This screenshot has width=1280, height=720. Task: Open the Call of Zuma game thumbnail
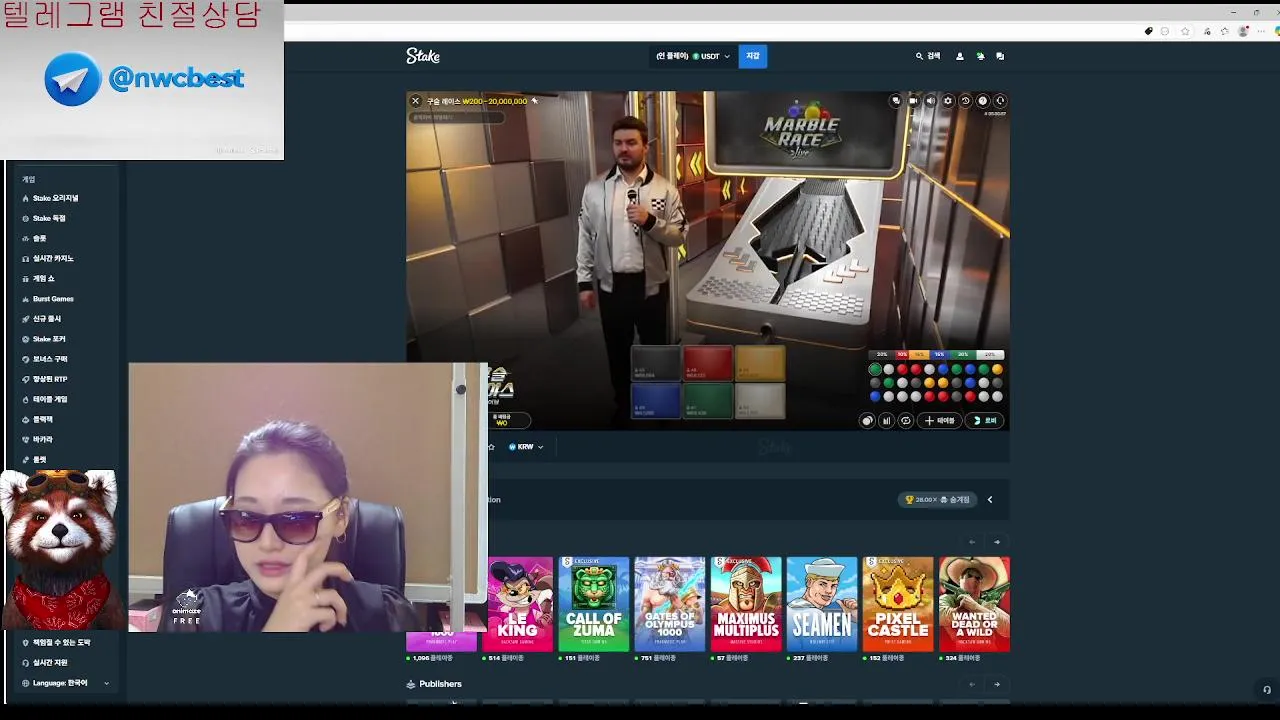click(x=594, y=604)
